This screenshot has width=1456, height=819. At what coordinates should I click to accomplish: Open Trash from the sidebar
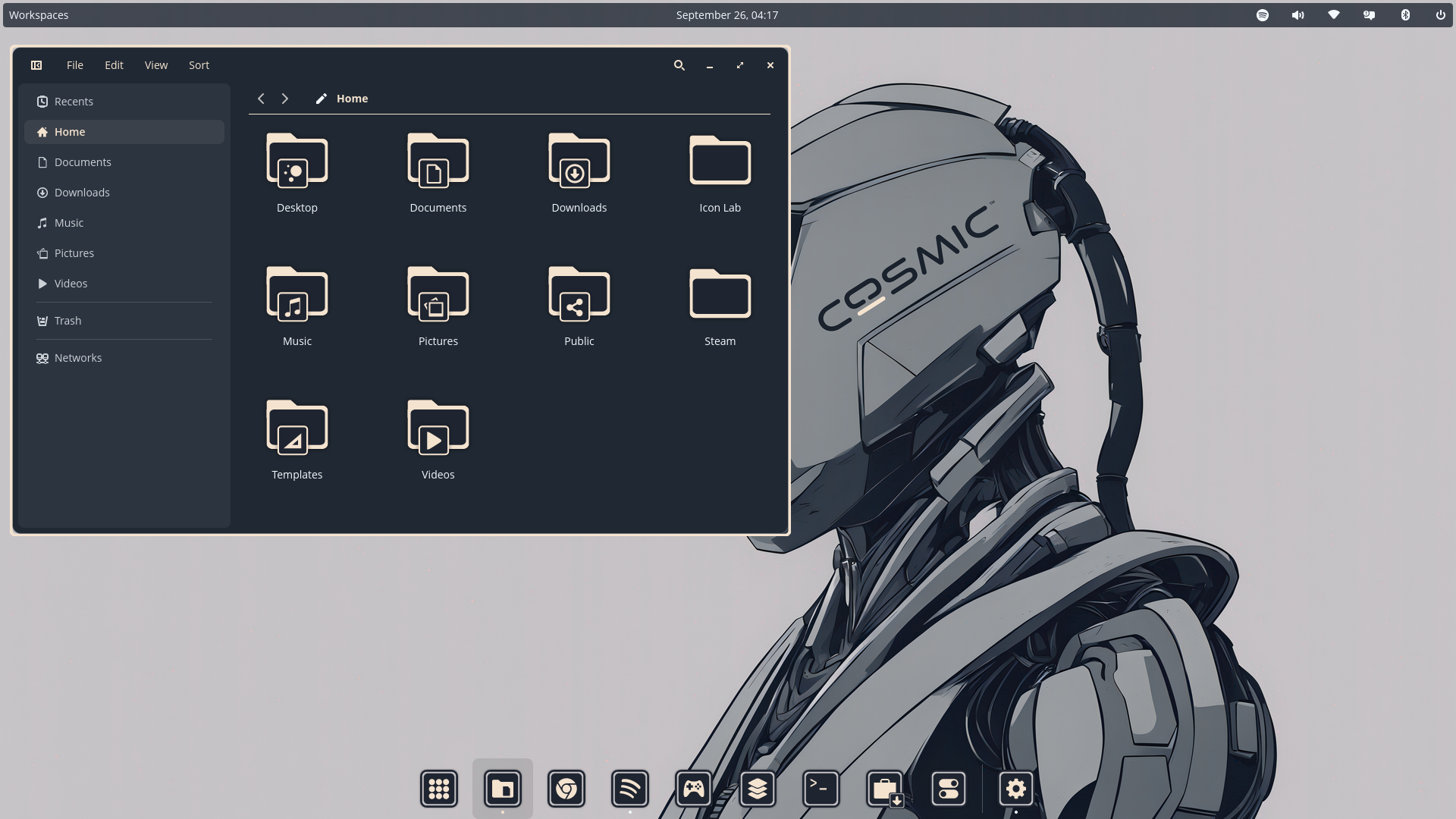[67, 321]
